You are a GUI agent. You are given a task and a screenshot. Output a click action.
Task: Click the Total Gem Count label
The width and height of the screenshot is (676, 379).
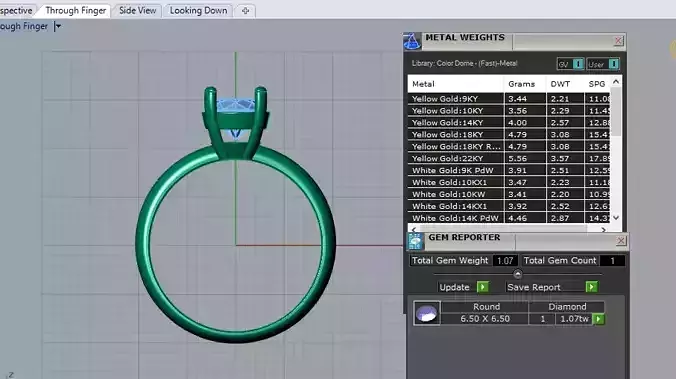point(560,260)
